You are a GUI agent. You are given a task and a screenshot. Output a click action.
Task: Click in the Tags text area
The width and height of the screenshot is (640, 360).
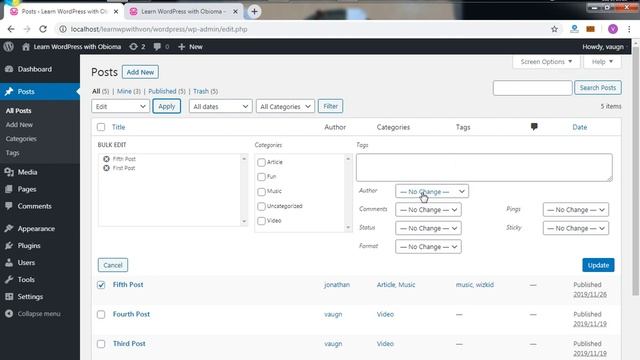pos(484,167)
